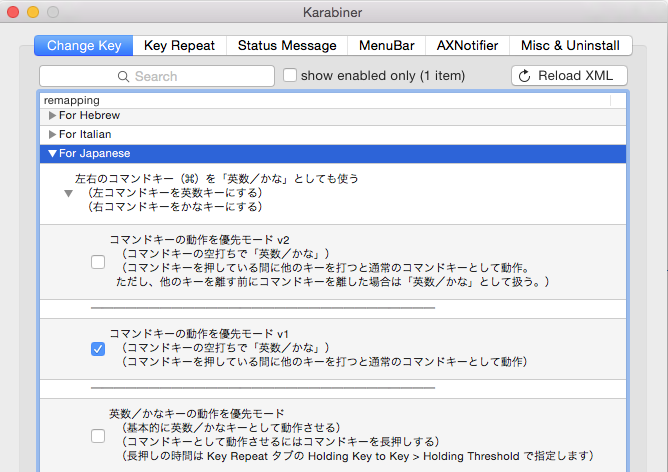Viewport: 668px width, 472px height.
Task: Select the For Japanese row text
Action: tap(95, 153)
